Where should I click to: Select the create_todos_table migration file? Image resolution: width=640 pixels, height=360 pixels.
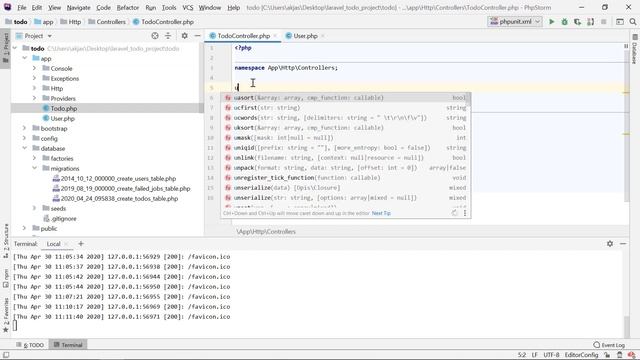coord(119,198)
